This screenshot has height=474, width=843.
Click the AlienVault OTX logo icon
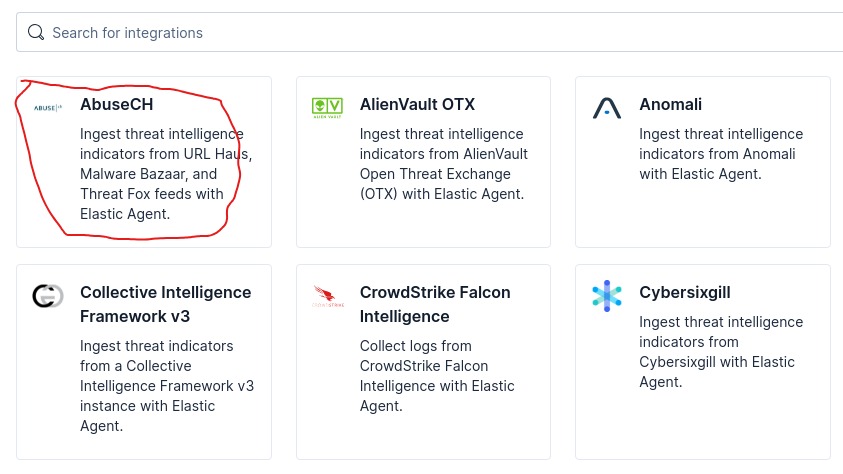pyautogui.click(x=327, y=107)
